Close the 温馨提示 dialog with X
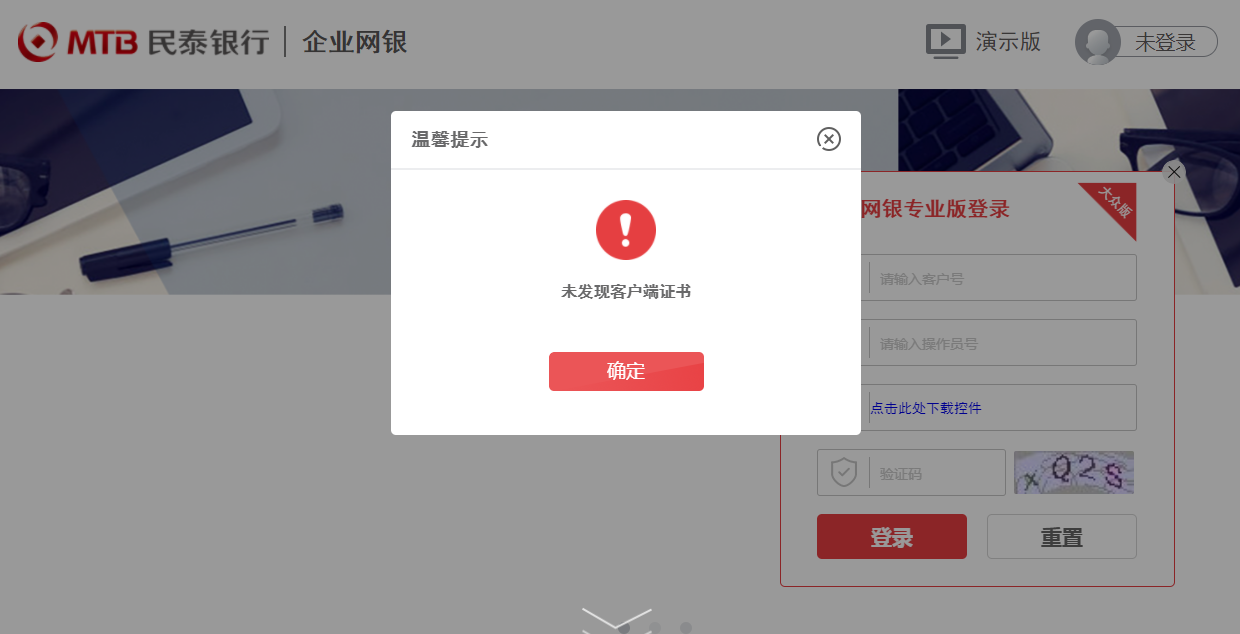The image size is (1240, 634). tap(828, 139)
